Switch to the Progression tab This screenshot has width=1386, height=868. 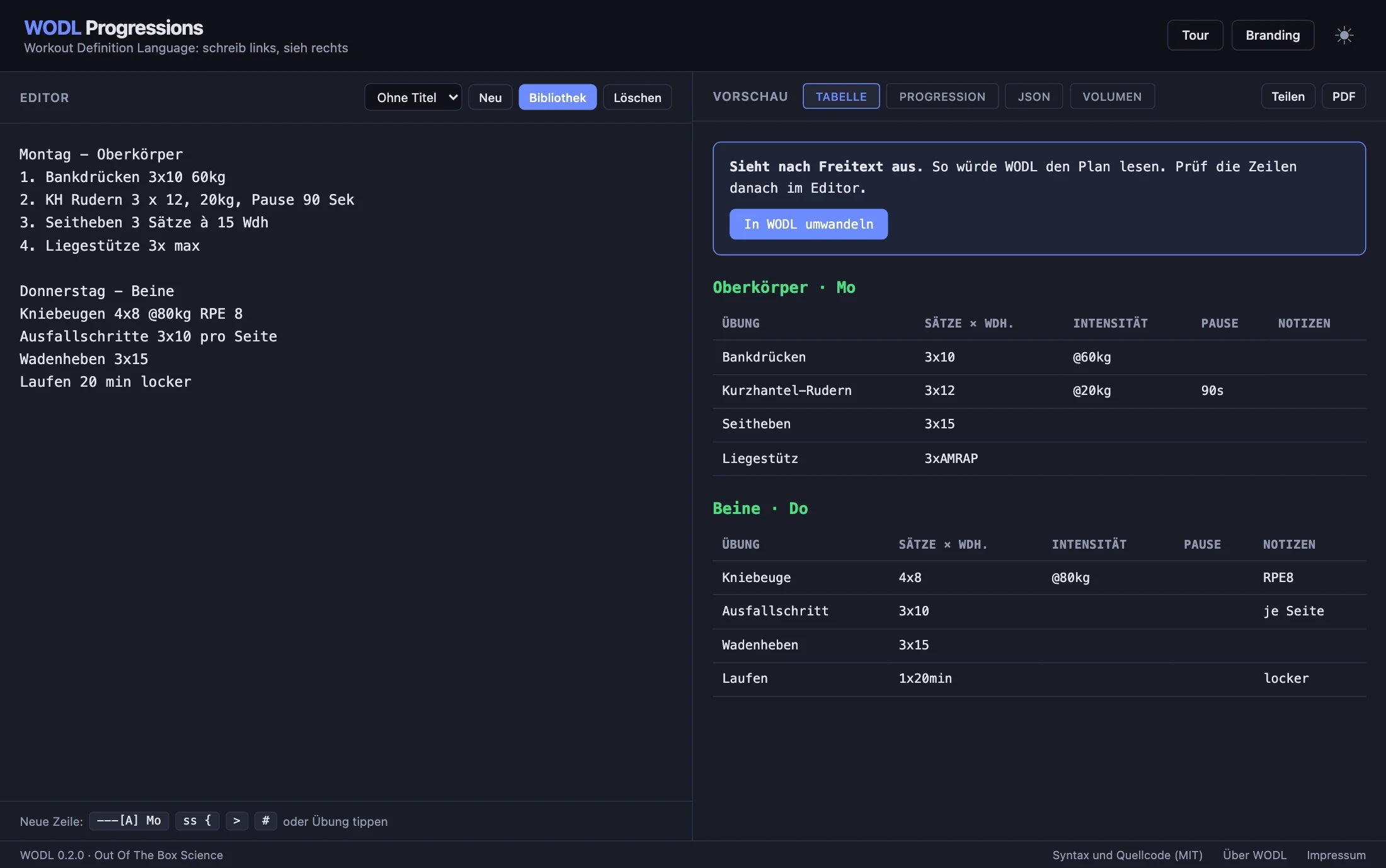(942, 96)
